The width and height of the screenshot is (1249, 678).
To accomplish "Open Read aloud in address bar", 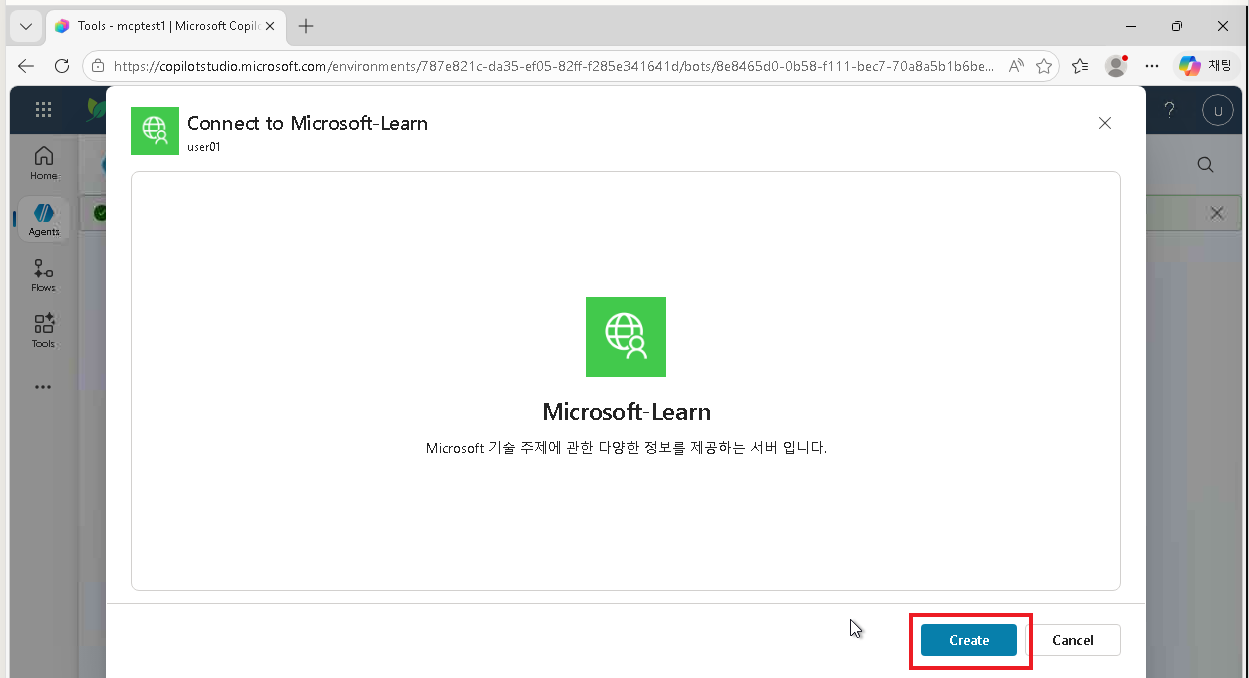I will [x=1016, y=66].
